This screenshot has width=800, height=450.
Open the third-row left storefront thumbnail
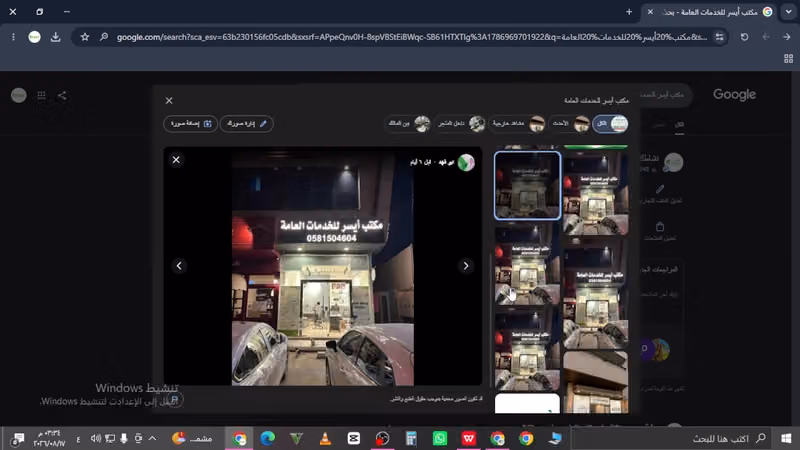click(x=527, y=349)
